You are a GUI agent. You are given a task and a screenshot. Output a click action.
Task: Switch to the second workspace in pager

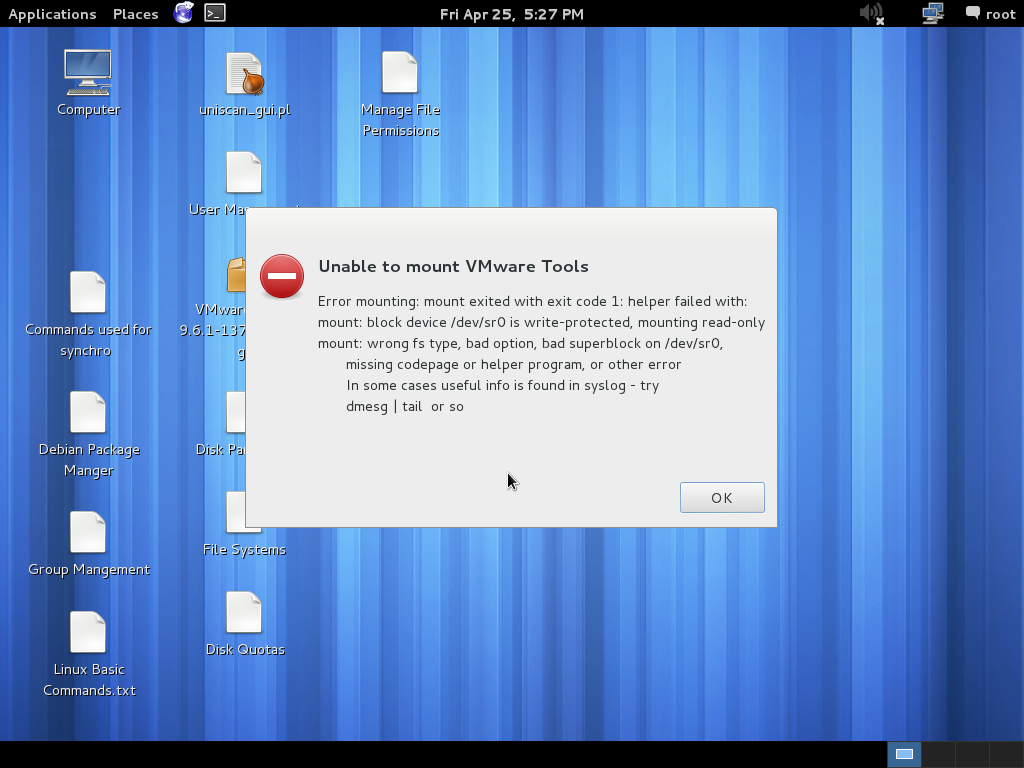(938, 754)
